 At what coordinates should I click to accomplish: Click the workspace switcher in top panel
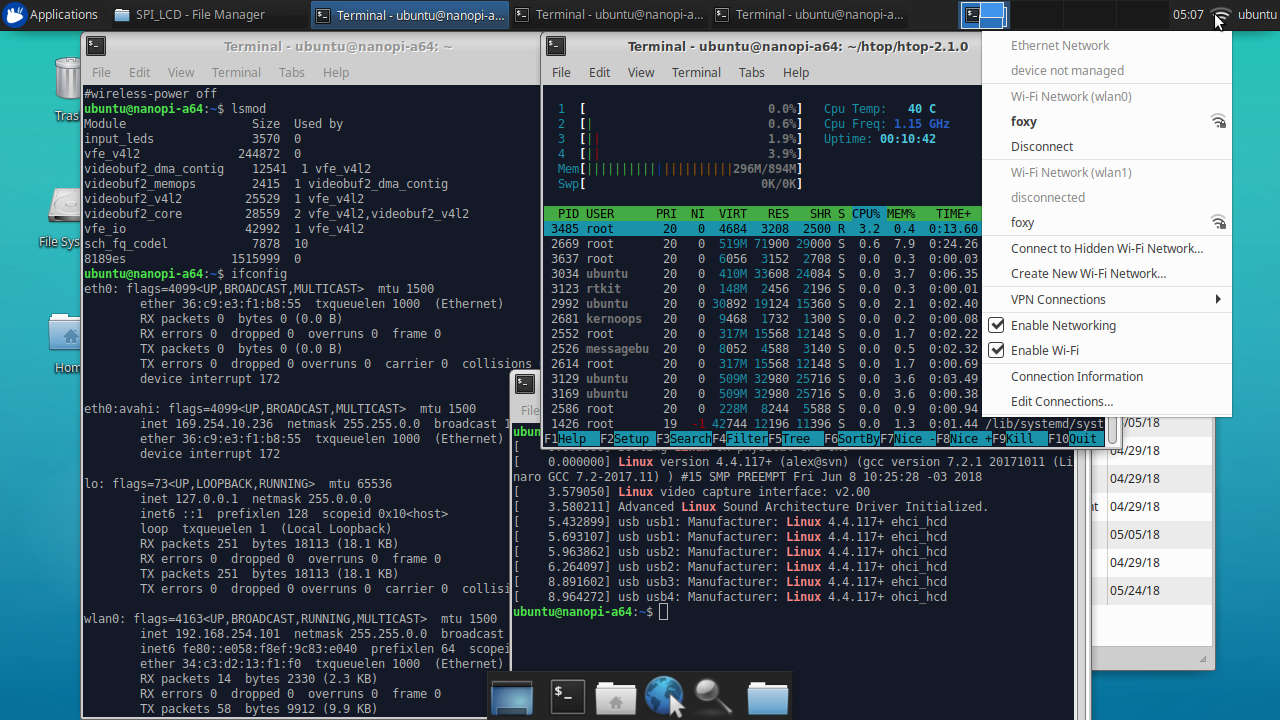click(984, 15)
